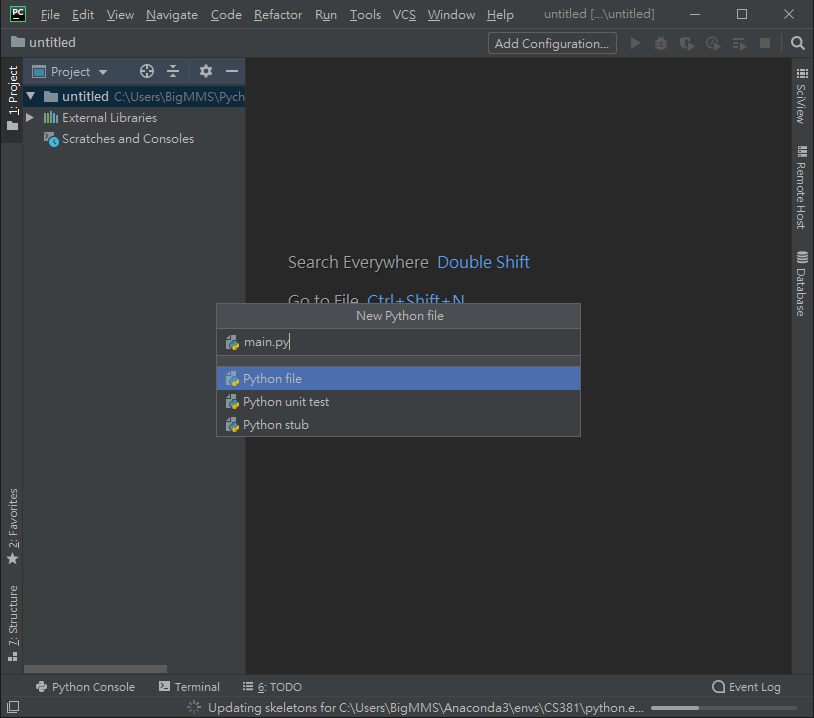Click the main.py file name input field
This screenshot has height=718, width=814.
click(400, 342)
